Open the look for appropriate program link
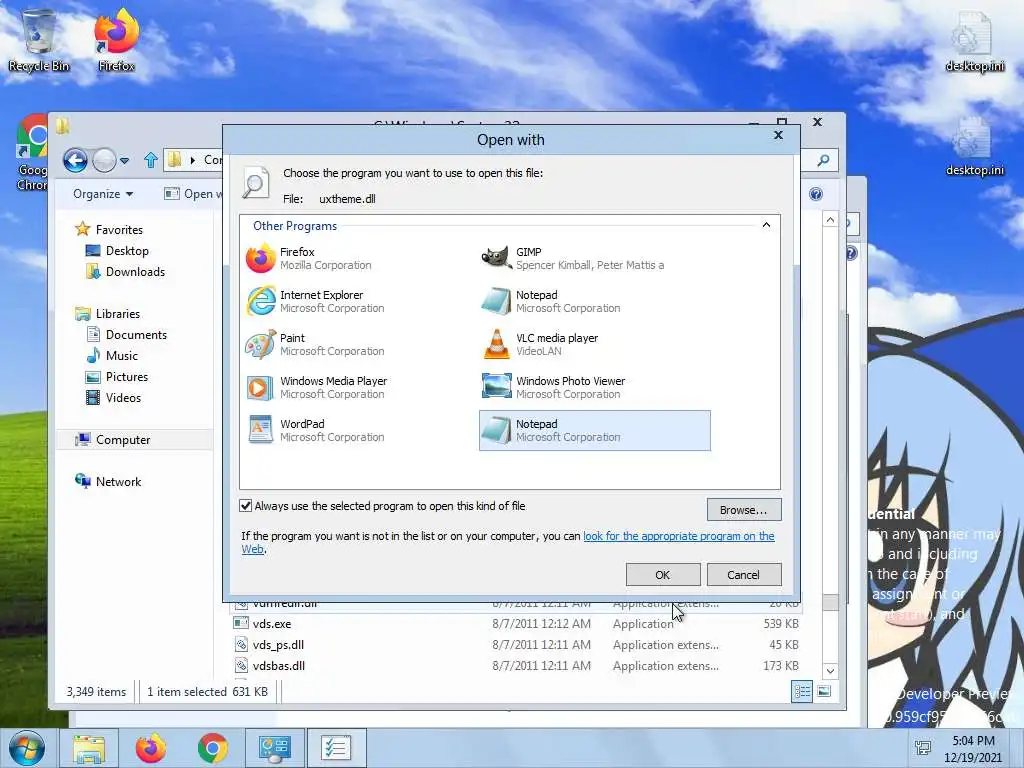This screenshot has width=1024, height=768. click(x=679, y=536)
